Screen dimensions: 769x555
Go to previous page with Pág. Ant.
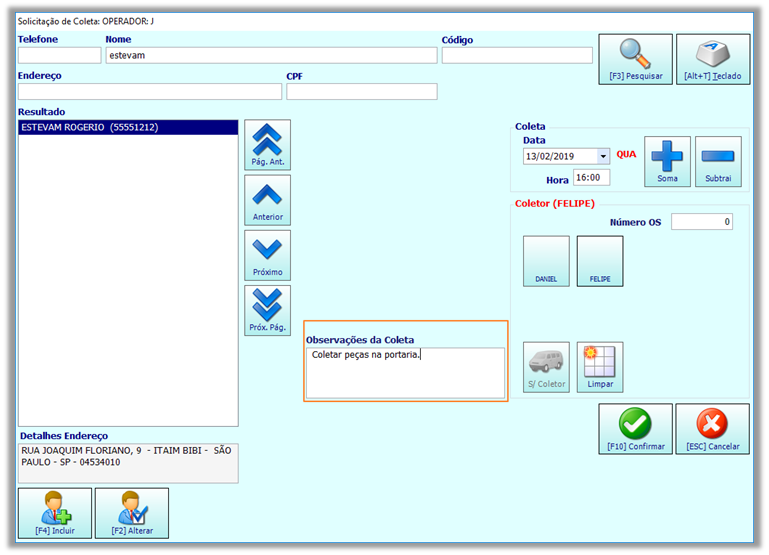coord(267,145)
